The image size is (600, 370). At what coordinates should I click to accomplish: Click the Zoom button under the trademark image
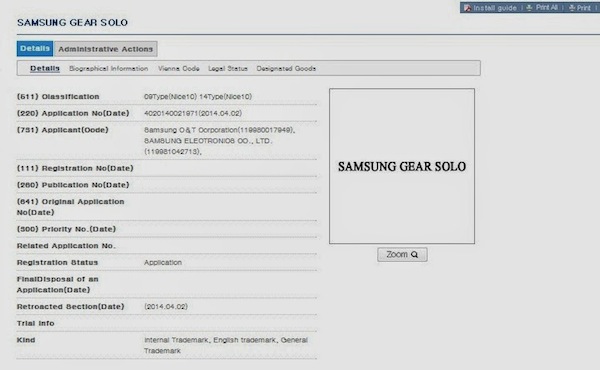402,254
